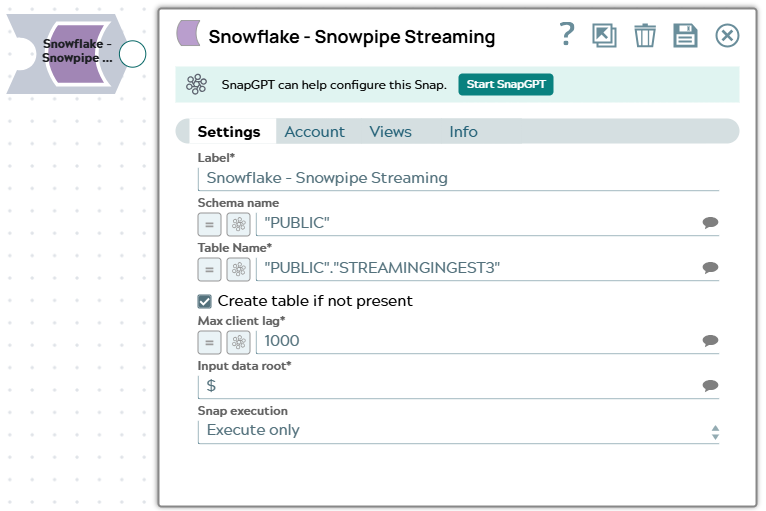Click the purple Snap icon beside dialog title

point(189,33)
